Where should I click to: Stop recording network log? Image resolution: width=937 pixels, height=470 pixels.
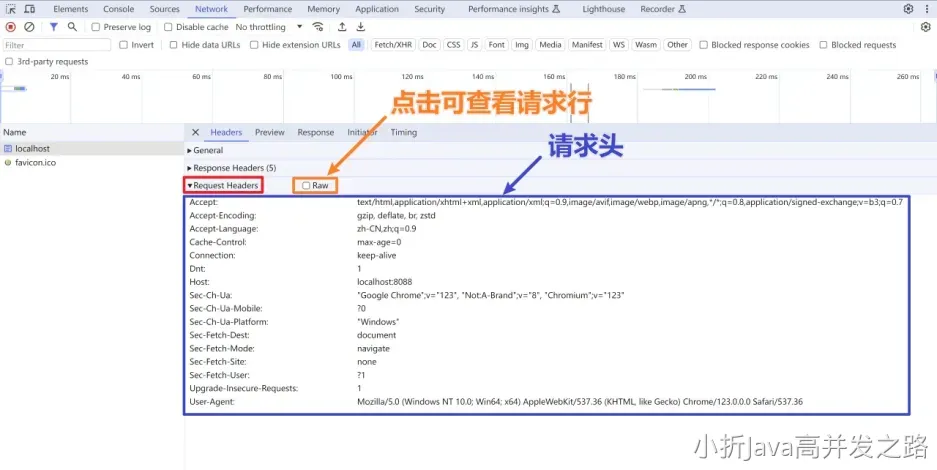(x=11, y=27)
